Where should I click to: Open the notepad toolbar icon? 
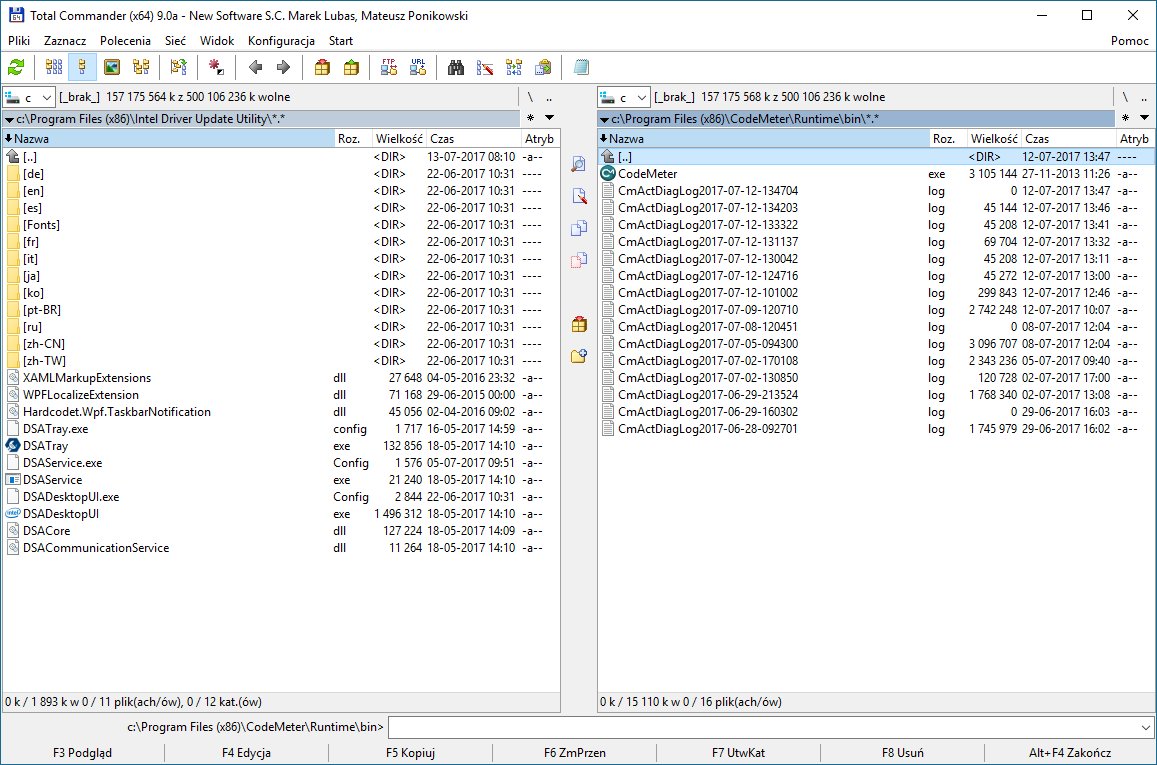pyautogui.click(x=581, y=67)
